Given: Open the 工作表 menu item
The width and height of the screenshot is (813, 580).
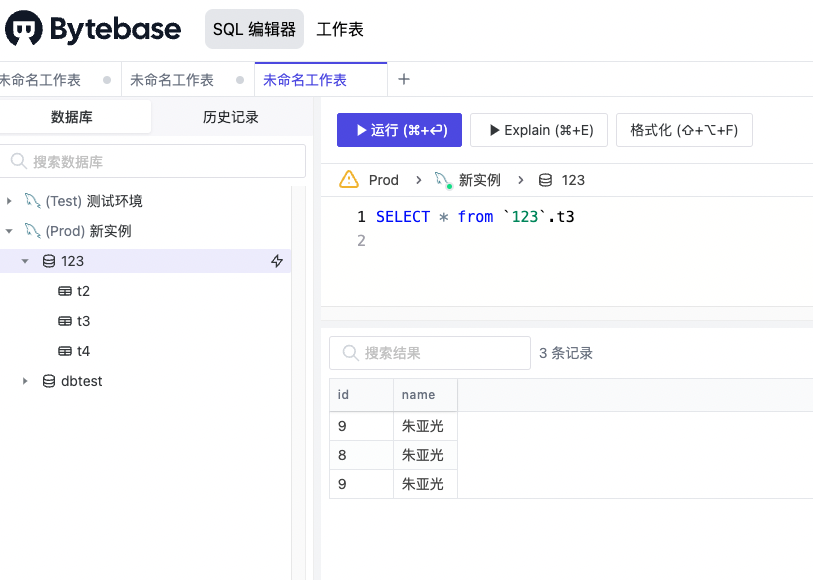Looking at the screenshot, I should (340, 29).
